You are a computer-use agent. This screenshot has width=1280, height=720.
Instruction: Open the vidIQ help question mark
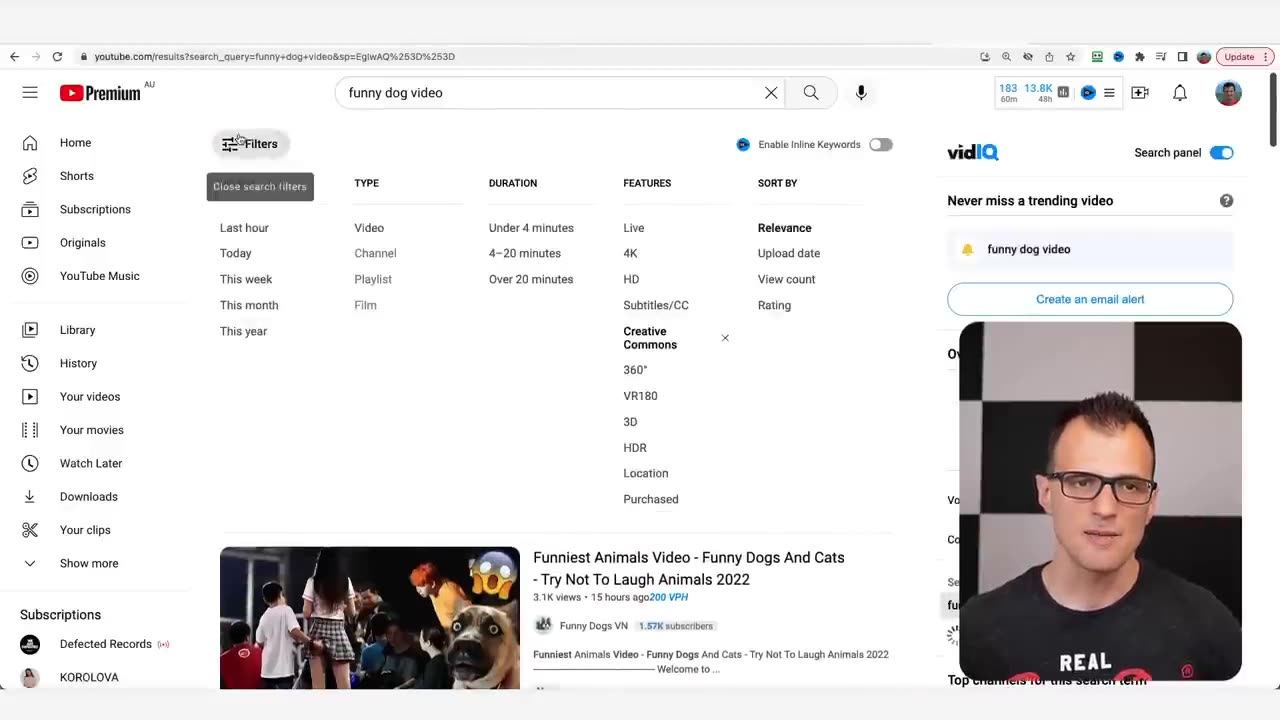click(1226, 201)
